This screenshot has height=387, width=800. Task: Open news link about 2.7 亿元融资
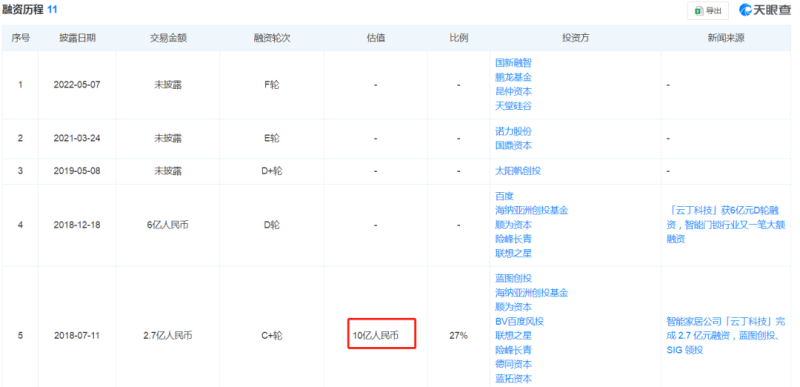click(x=726, y=336)
